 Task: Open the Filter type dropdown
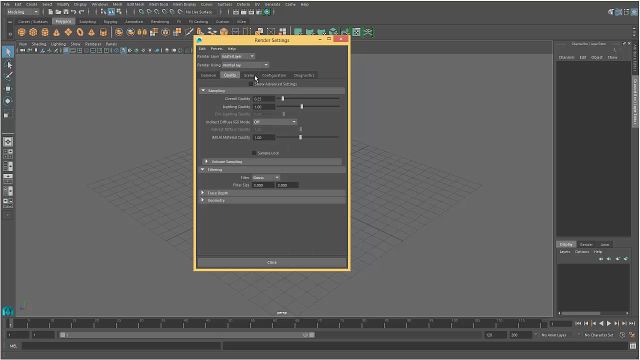[266, 178]
